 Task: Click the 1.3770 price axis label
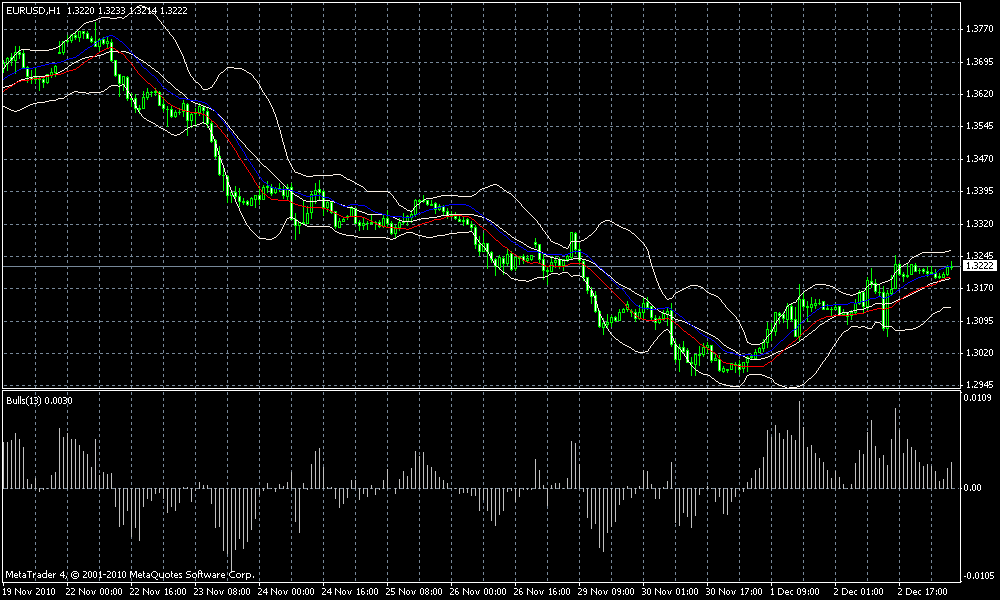tap(980, 29)
